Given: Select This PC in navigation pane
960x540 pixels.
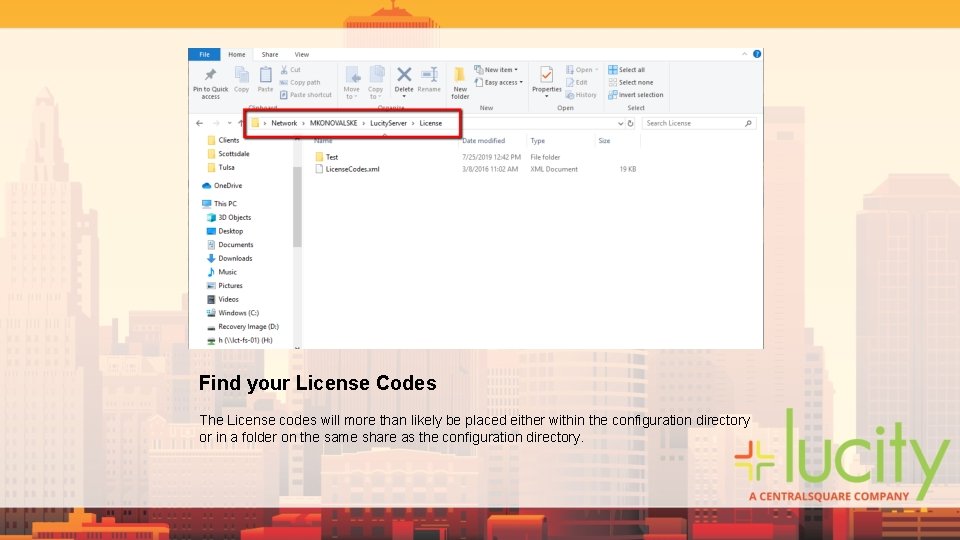Looking at the screenshot, I should 225,204.
